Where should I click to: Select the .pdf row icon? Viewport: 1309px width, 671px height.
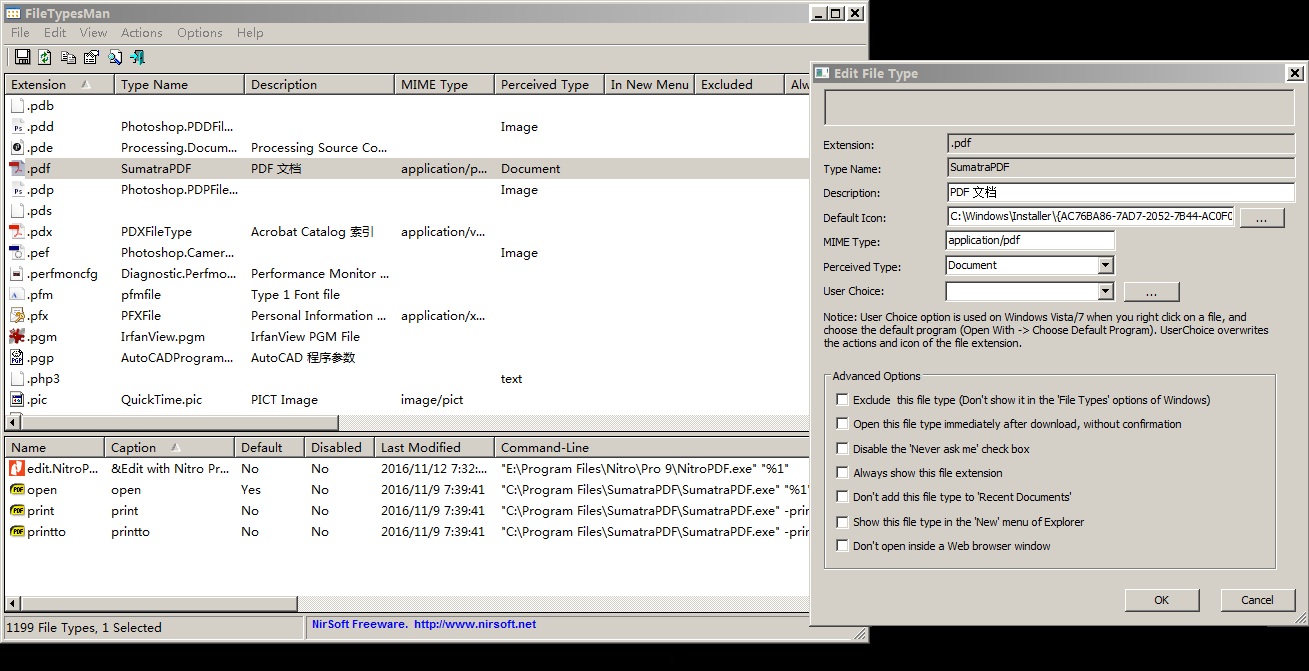(17, 169)
